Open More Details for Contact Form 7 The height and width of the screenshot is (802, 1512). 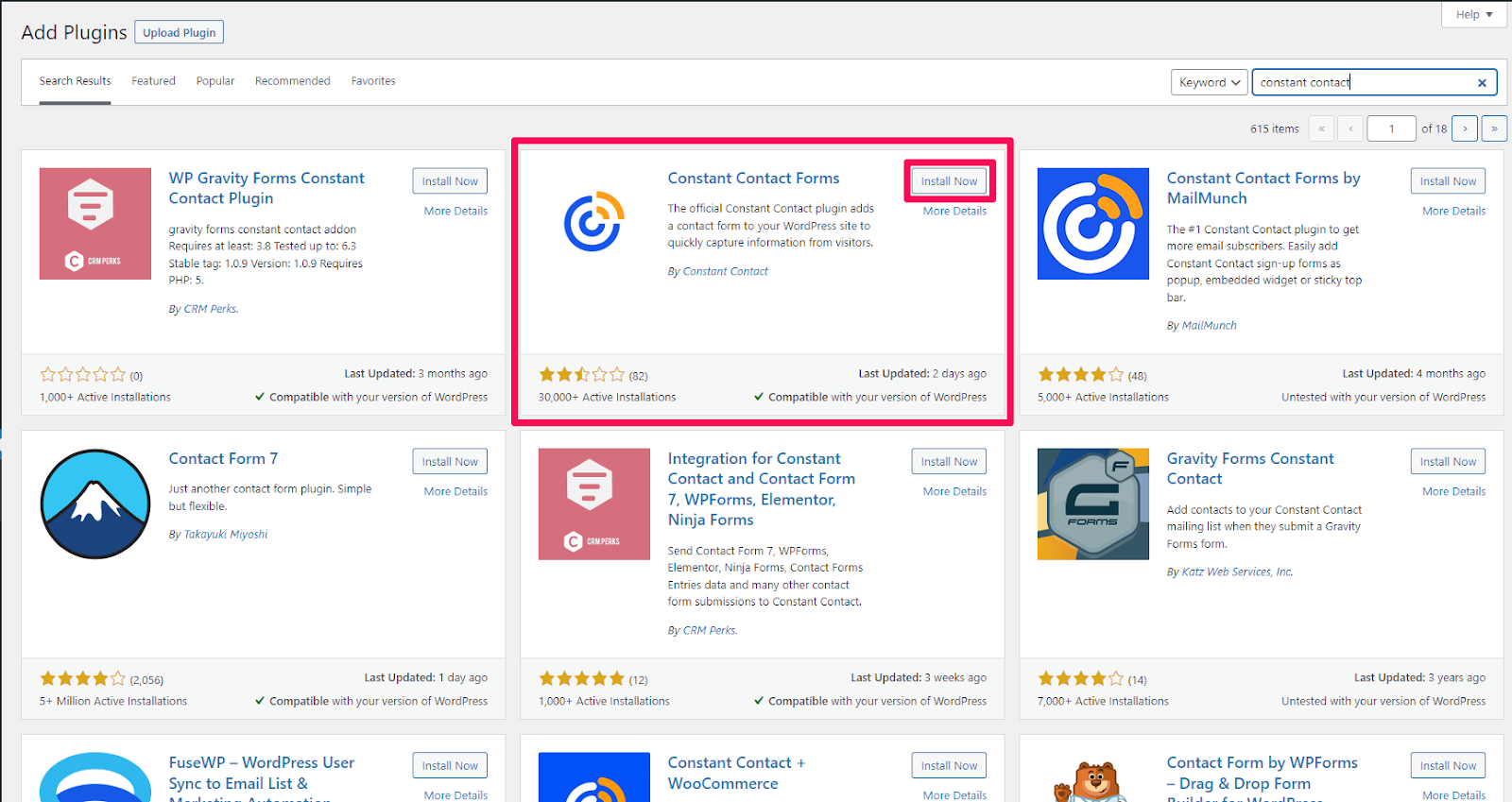455,491
